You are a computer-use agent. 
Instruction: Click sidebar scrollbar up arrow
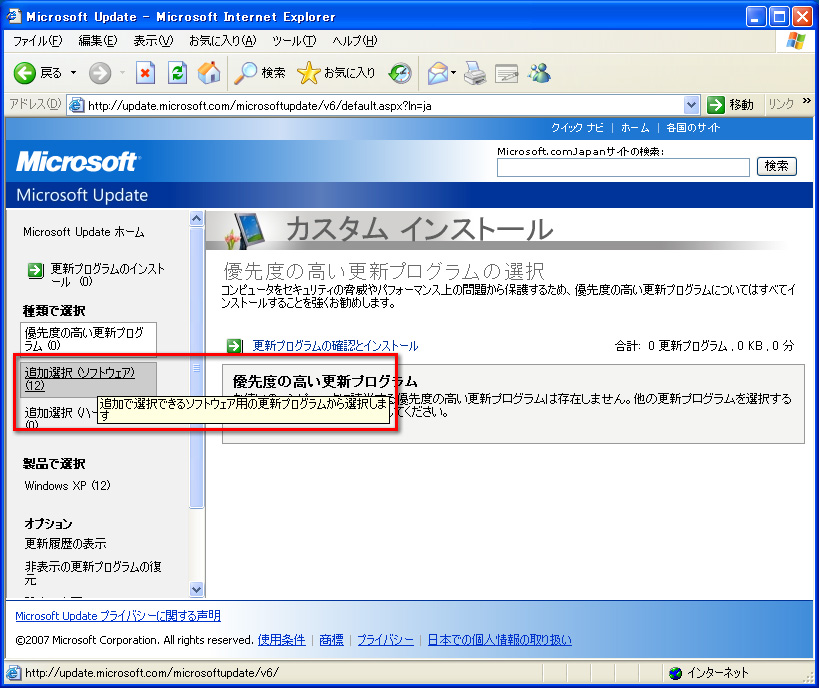(197, 218)
